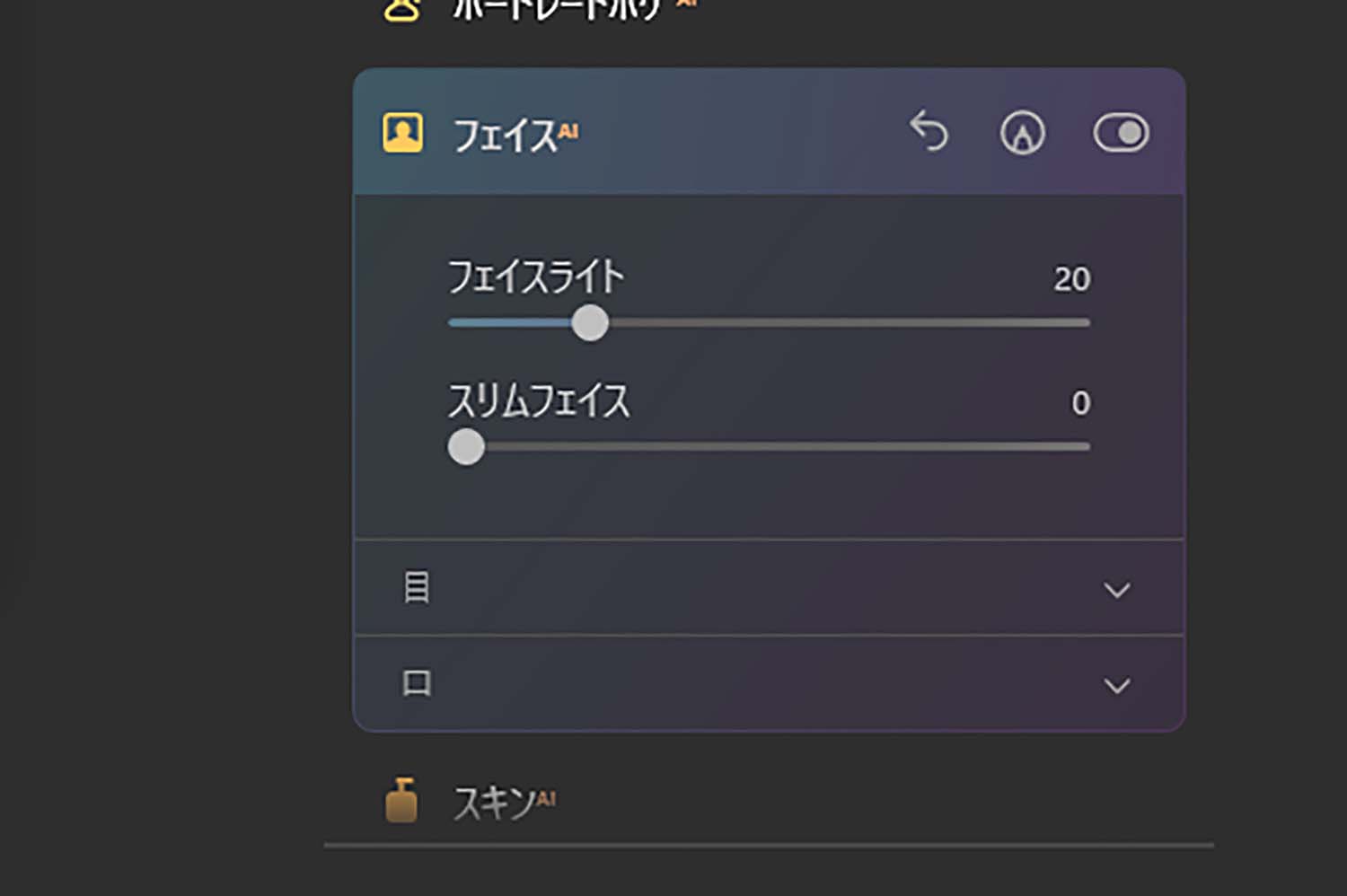Click the スリムフェイス value 0 field

click(x=1080, y=403)
